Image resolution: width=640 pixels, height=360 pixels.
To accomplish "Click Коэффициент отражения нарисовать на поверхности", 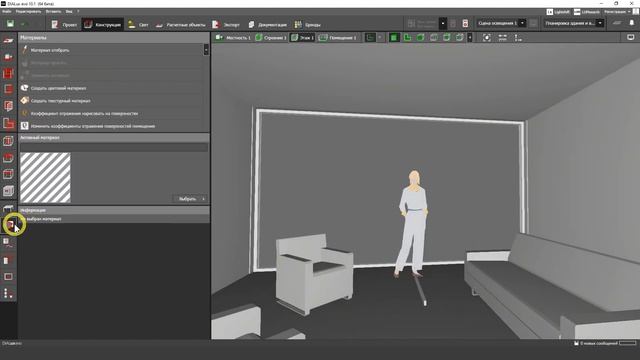I will [x=84, y=113].
